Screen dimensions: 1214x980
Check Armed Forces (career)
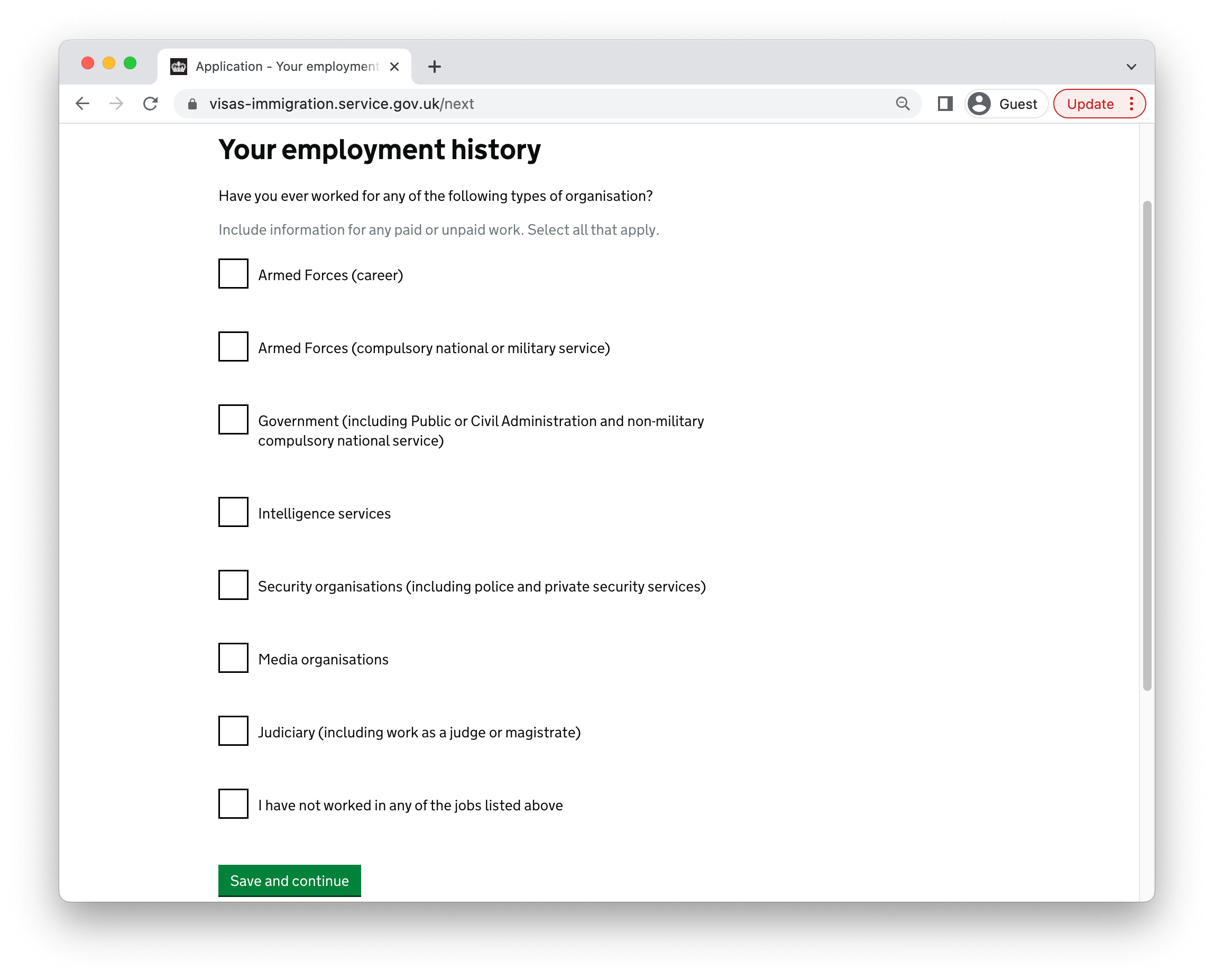[x=233, y=274]
